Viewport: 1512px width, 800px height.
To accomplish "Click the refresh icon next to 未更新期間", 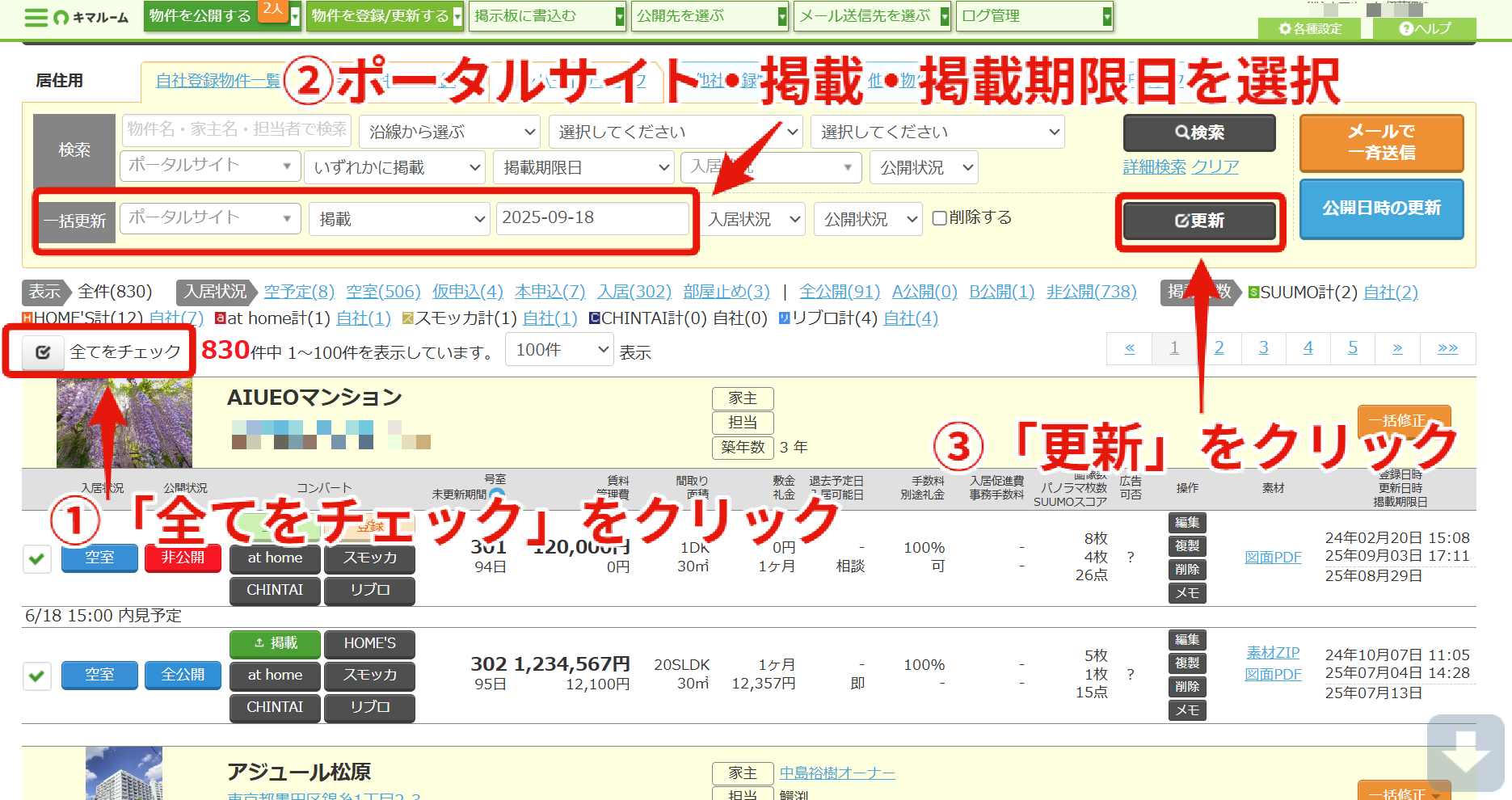I will pyautogui.click(x=497, y=494).
